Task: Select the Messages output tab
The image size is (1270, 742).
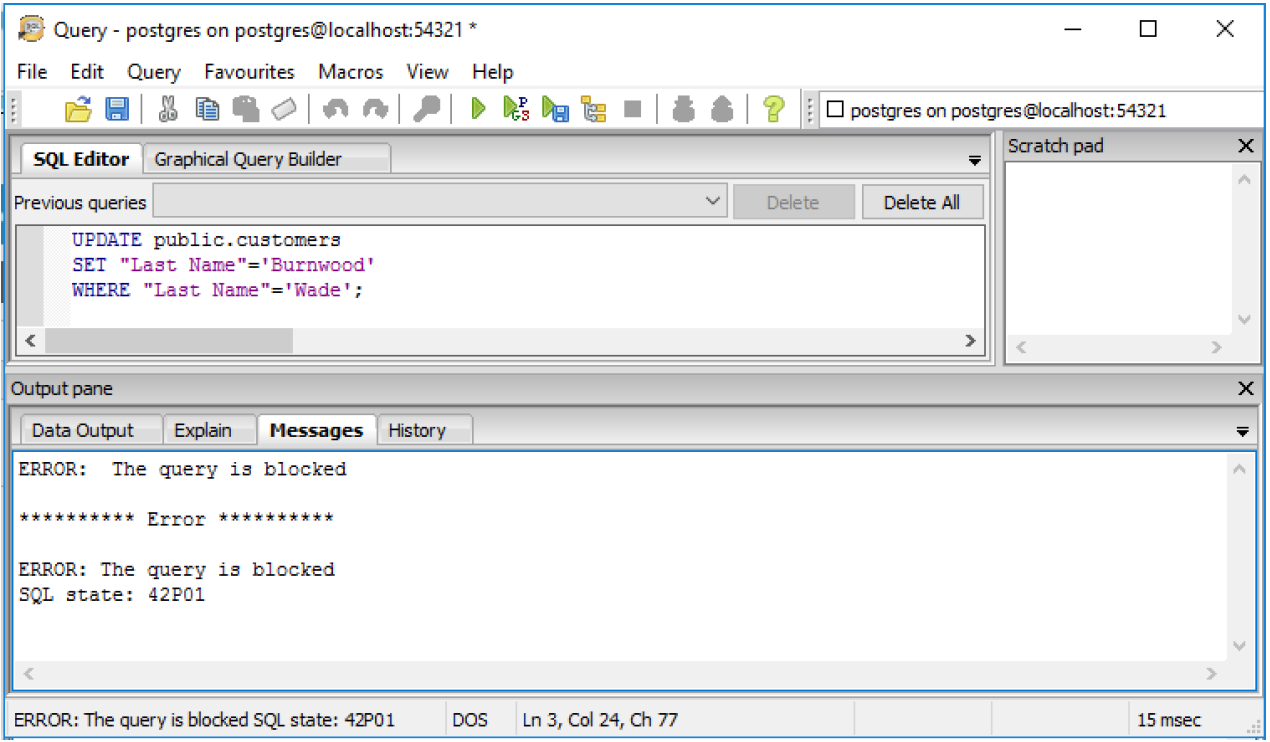Action: point(316,430)
